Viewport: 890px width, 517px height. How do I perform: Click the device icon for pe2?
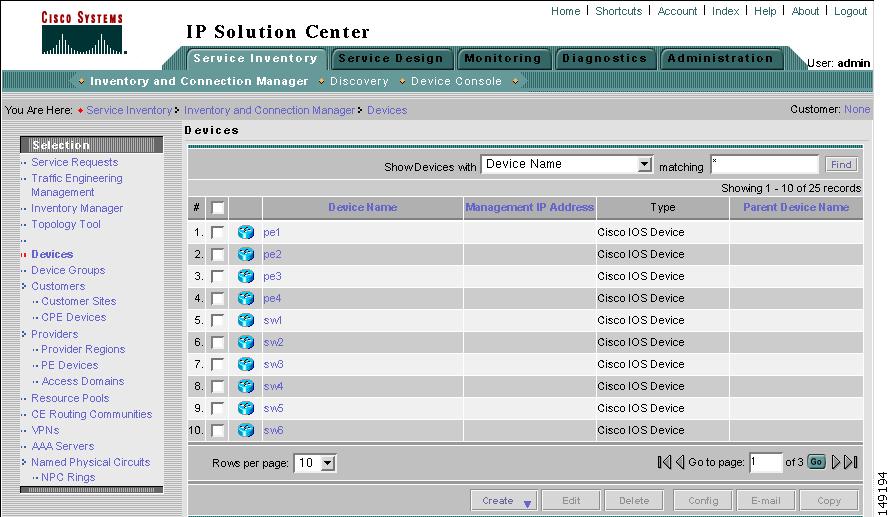[x=246, y=254]
